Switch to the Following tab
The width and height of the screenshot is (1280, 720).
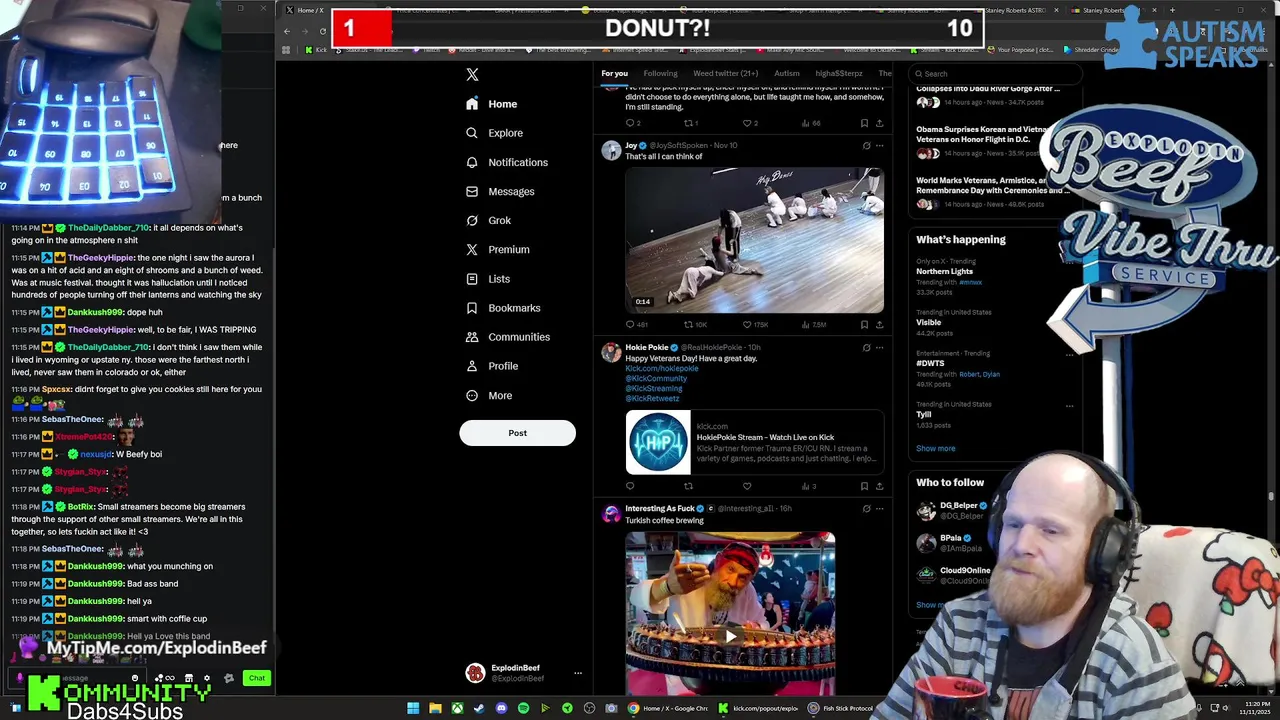[x=660, y=73]
